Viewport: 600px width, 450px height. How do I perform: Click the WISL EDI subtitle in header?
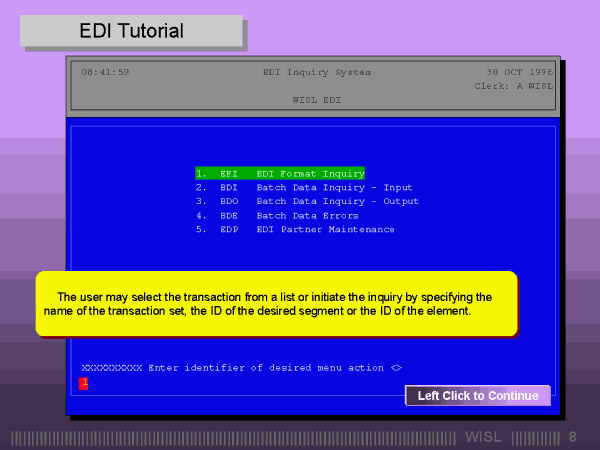pos(315,100)
